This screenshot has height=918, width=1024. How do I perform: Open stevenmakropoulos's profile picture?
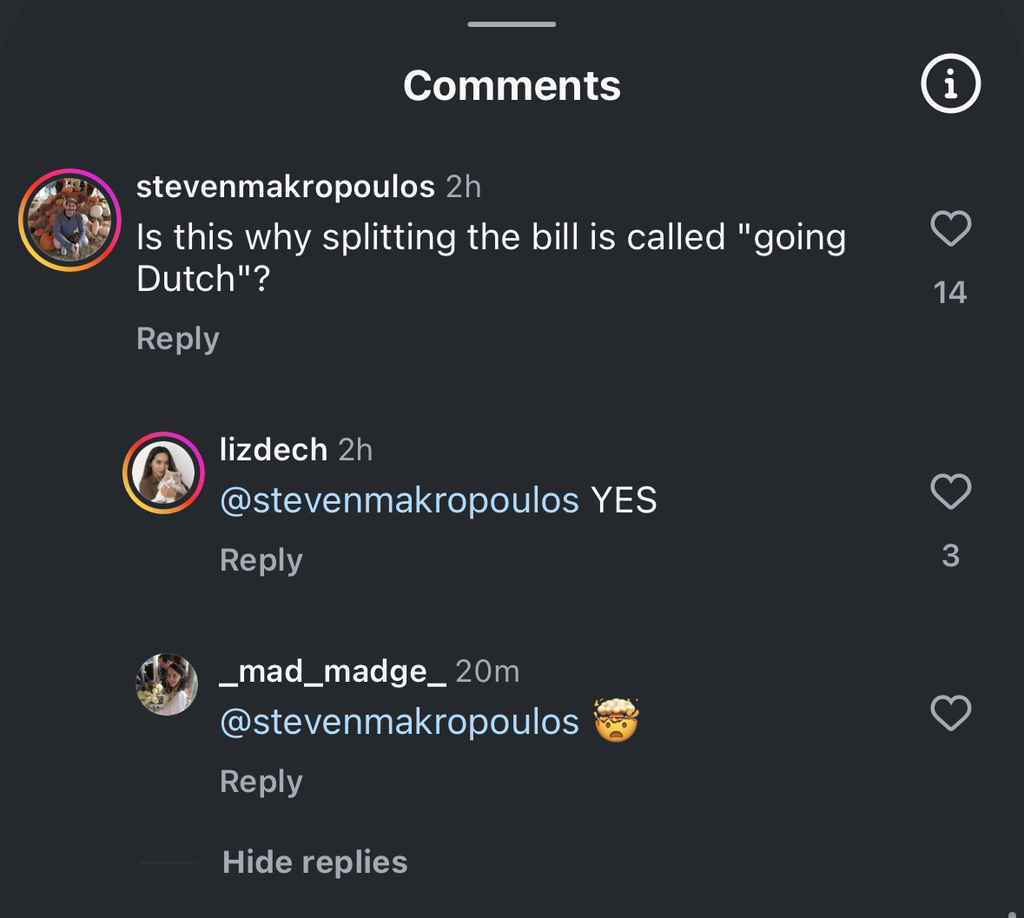click(x=70, y=220)
